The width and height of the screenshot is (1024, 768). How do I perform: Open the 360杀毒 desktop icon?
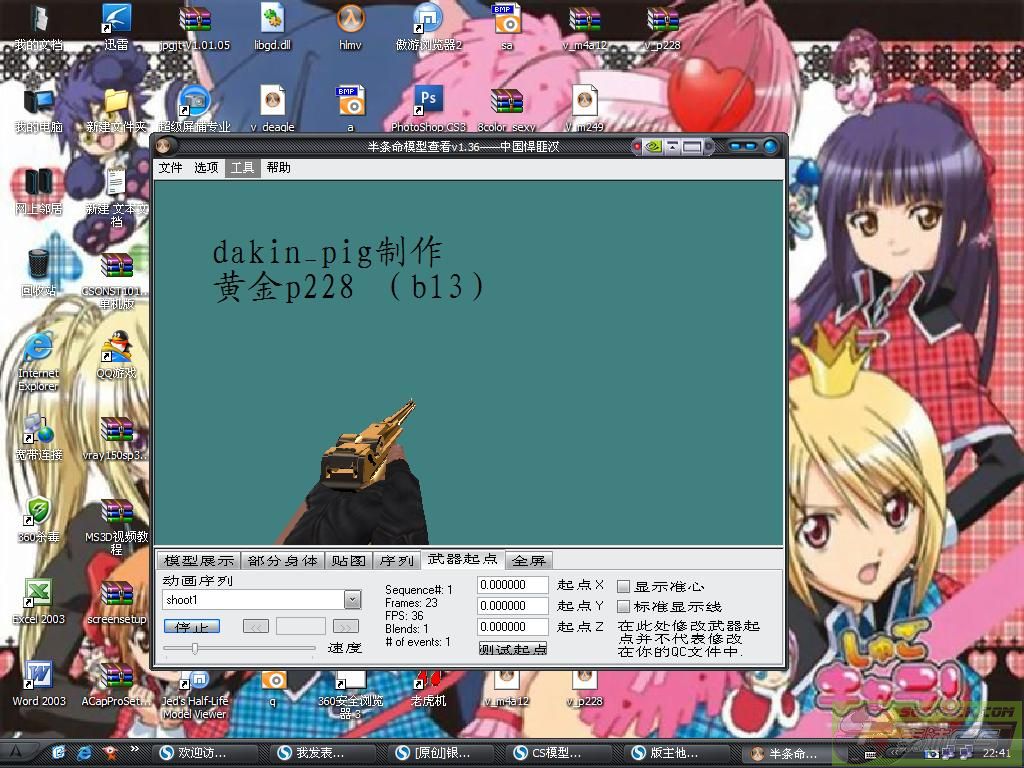pyautogui.click(x=38, y=513)
